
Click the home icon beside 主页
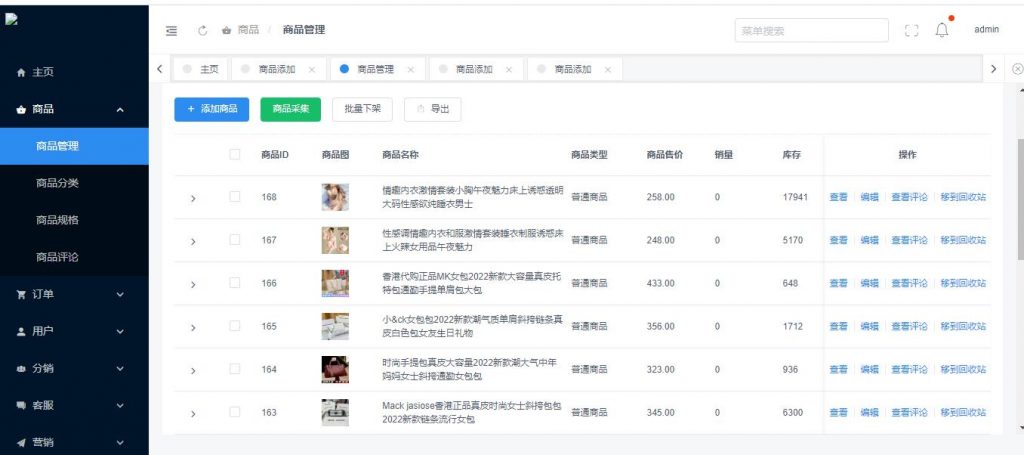point(21,72)
